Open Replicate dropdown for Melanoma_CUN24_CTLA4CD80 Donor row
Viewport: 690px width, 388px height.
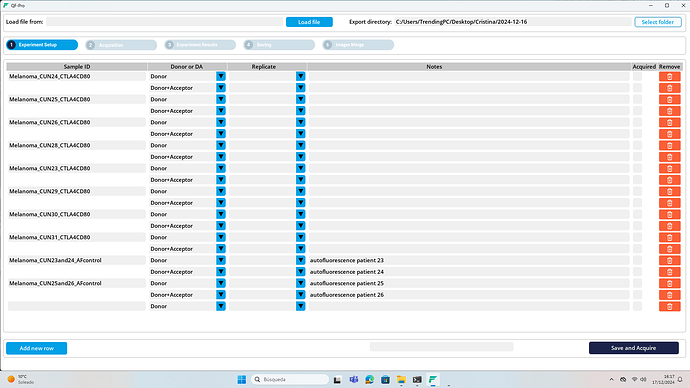(x=301, y=77)
